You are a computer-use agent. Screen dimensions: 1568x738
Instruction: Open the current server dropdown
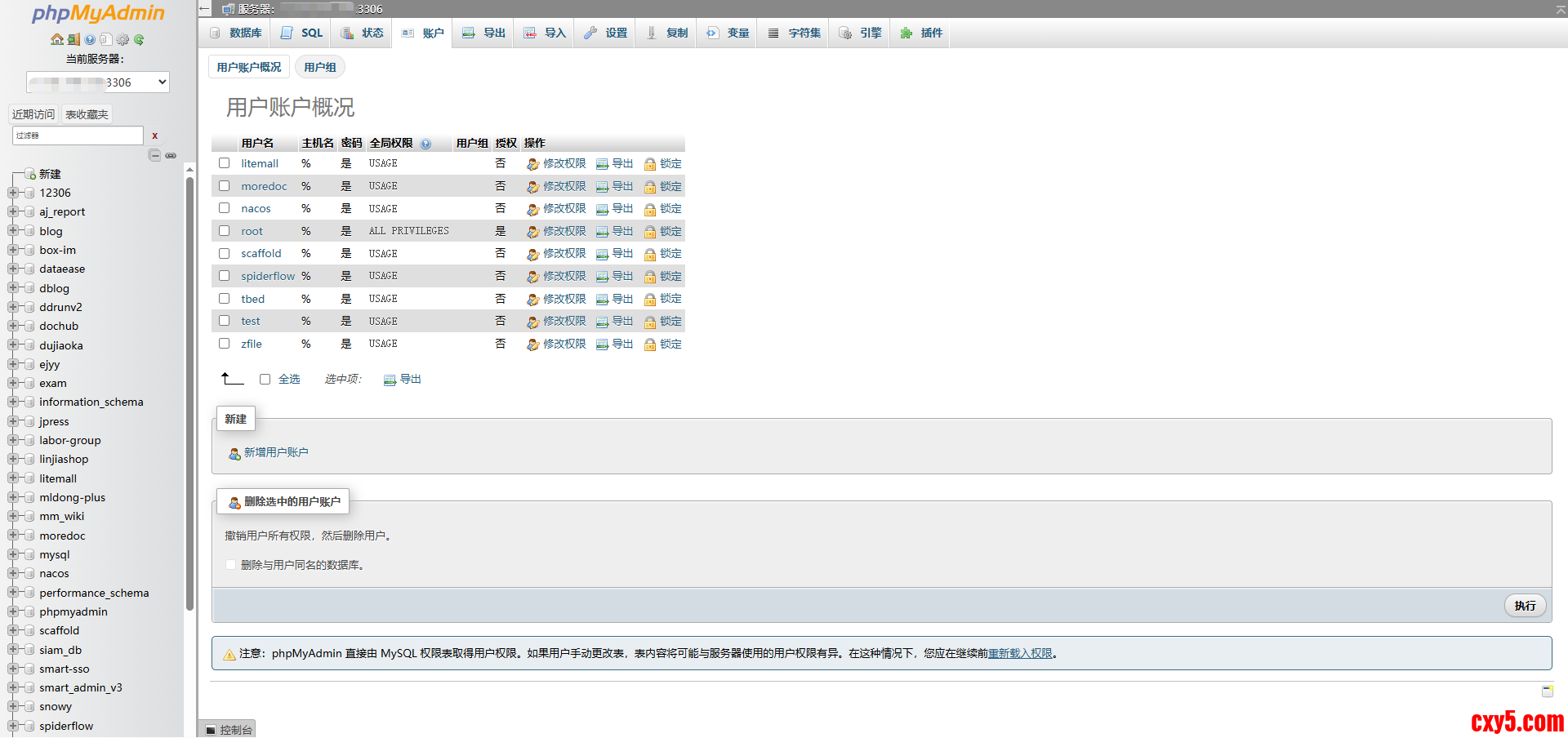[98, 82]
